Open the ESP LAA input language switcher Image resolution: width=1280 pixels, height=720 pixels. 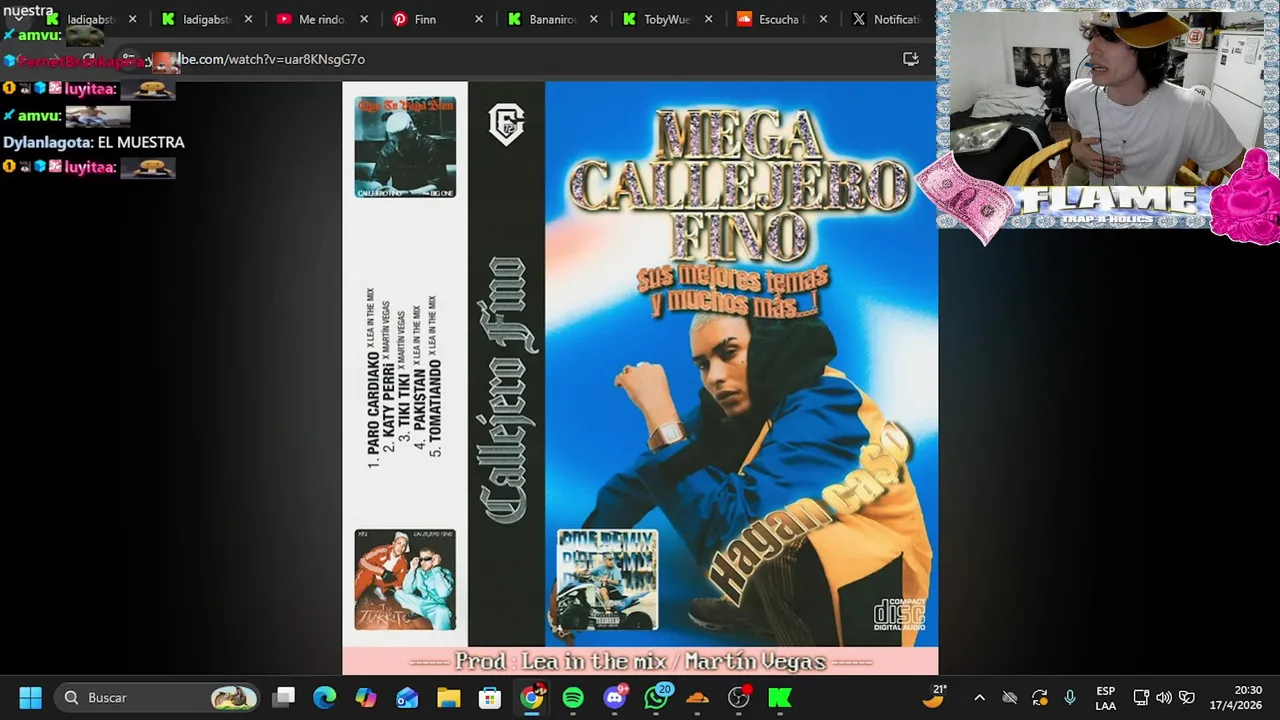1105,698
